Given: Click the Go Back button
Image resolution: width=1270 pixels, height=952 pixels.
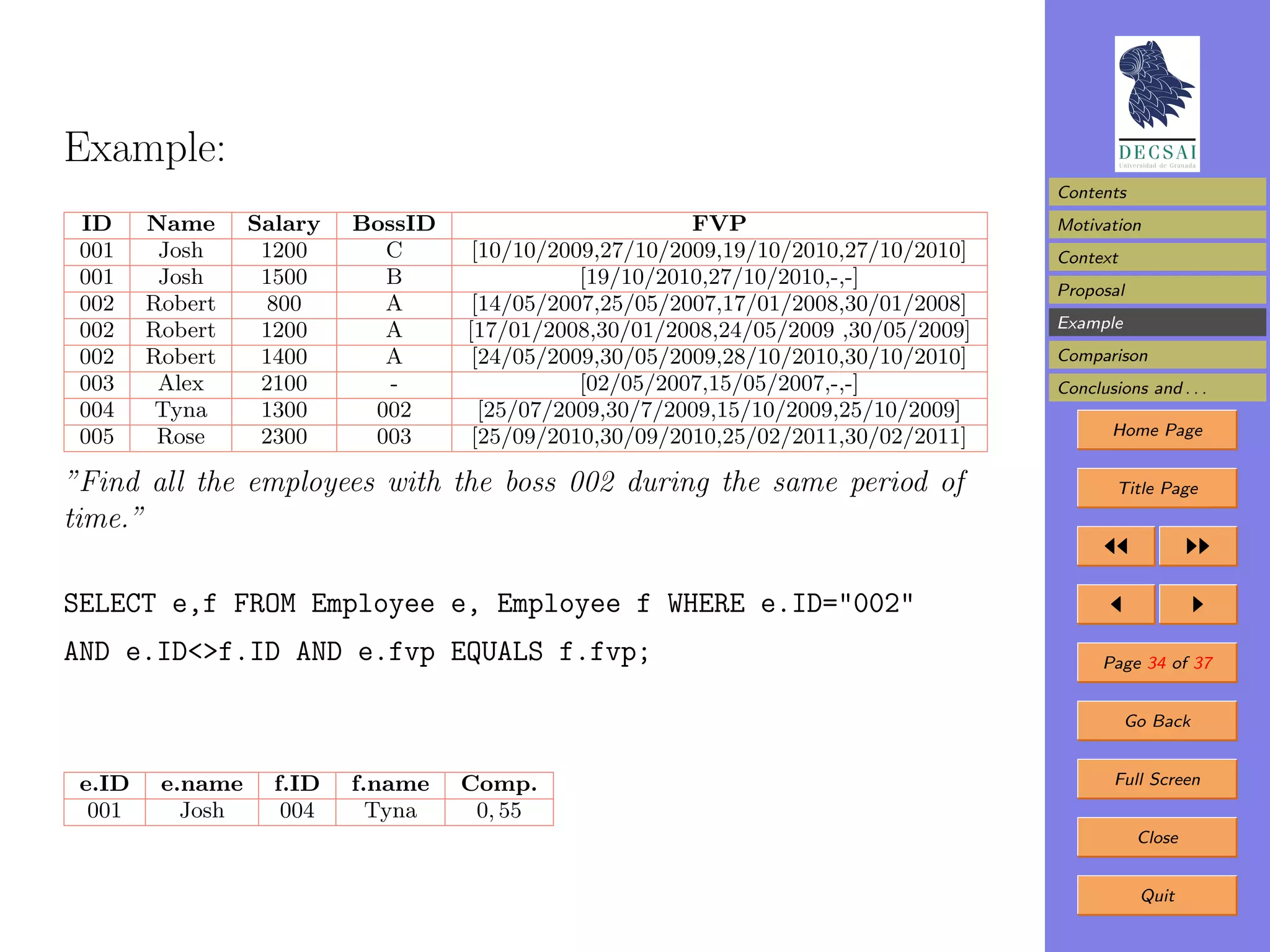Looking at the screenshot, I should (x=1157, y=721).
